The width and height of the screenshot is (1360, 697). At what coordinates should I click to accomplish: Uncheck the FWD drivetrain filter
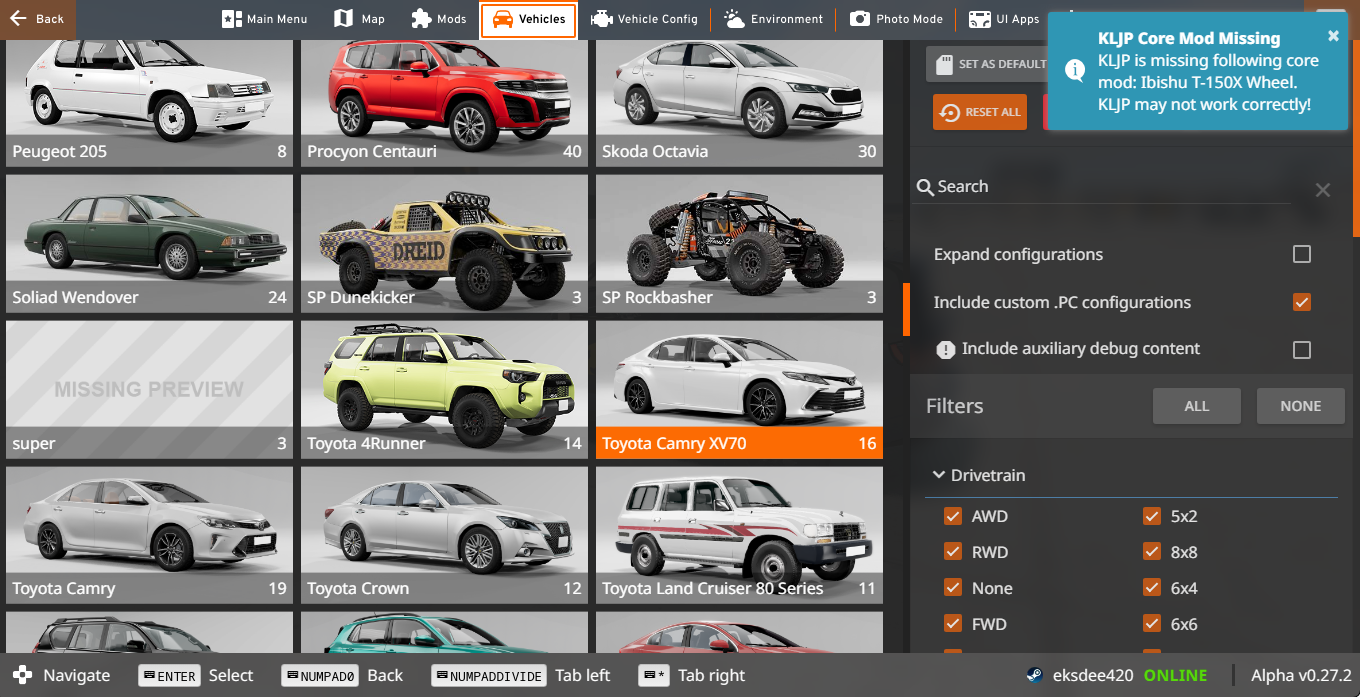tap(953, 624)
